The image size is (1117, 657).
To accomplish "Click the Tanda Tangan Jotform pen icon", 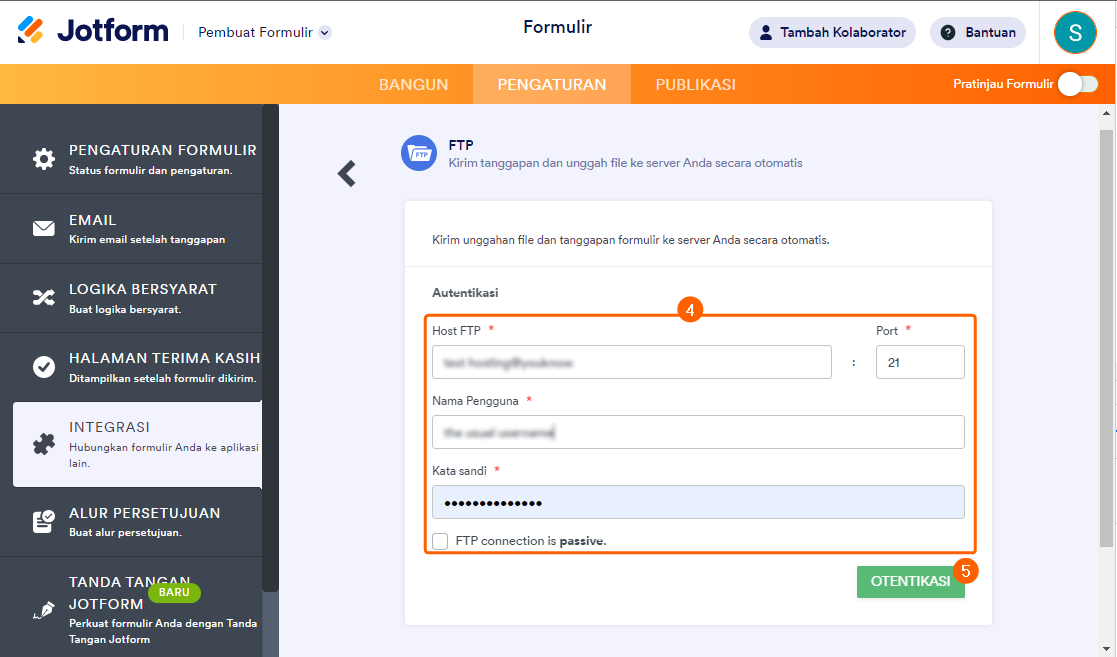I will (x=44, y=609).
